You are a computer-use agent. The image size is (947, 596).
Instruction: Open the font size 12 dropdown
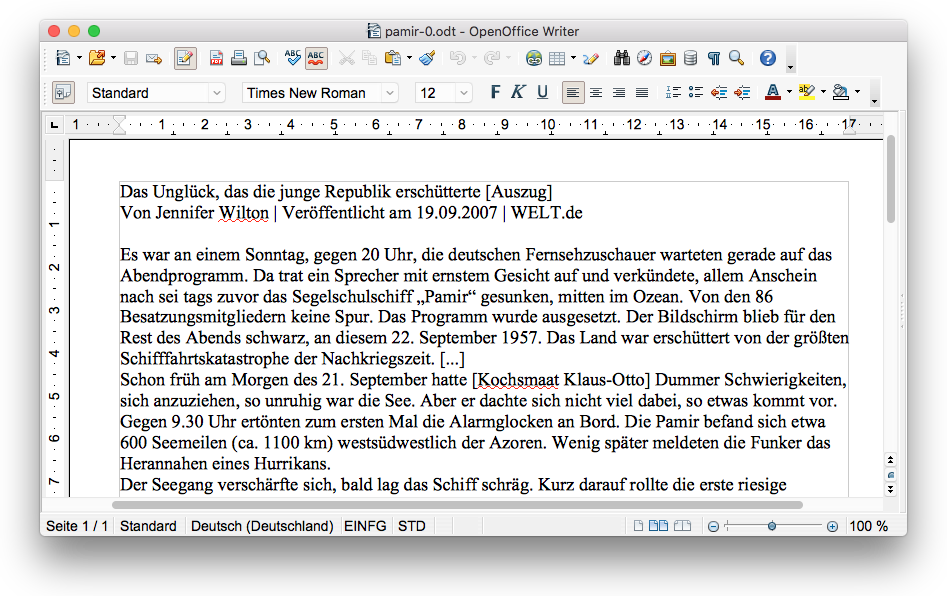click(x=464, y=93)
